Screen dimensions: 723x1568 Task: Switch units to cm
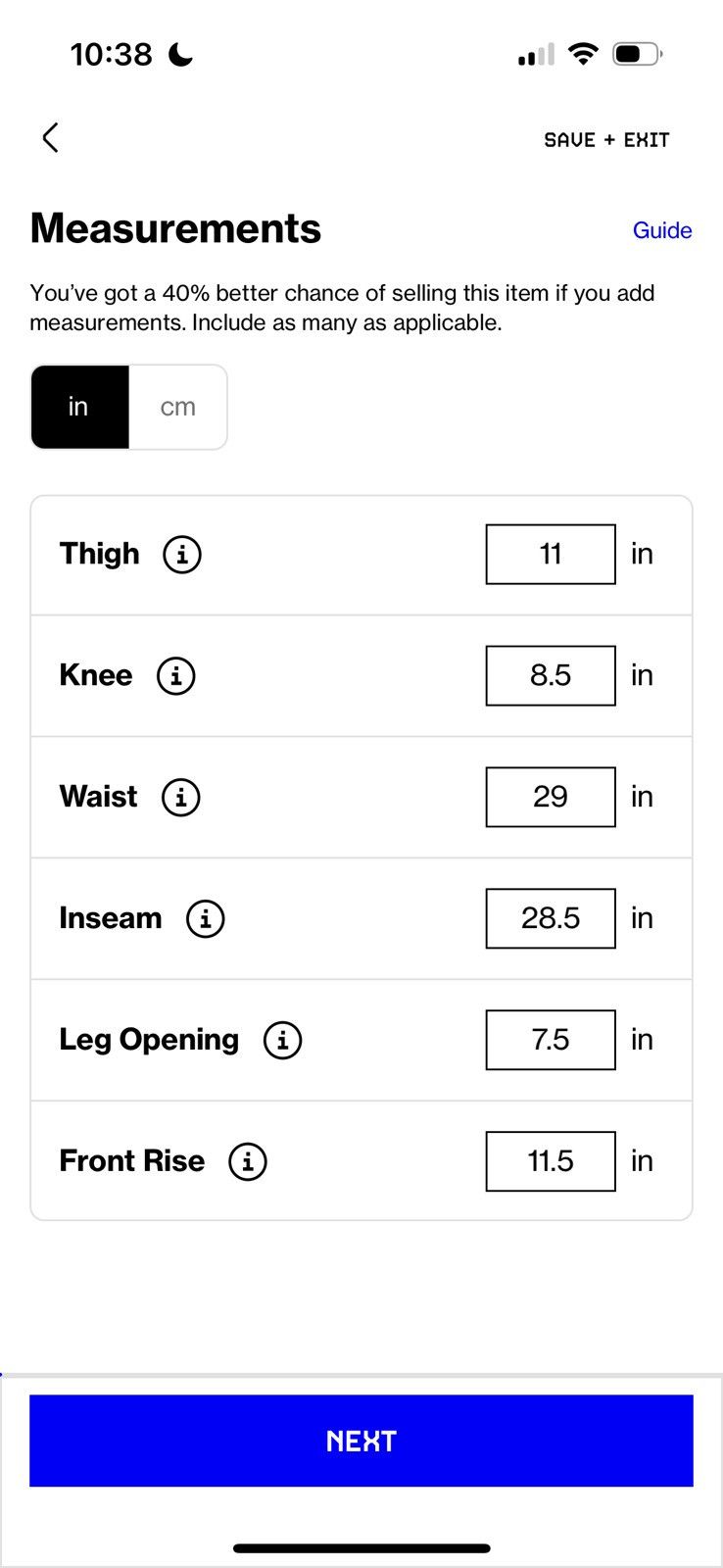pos(178,408)
